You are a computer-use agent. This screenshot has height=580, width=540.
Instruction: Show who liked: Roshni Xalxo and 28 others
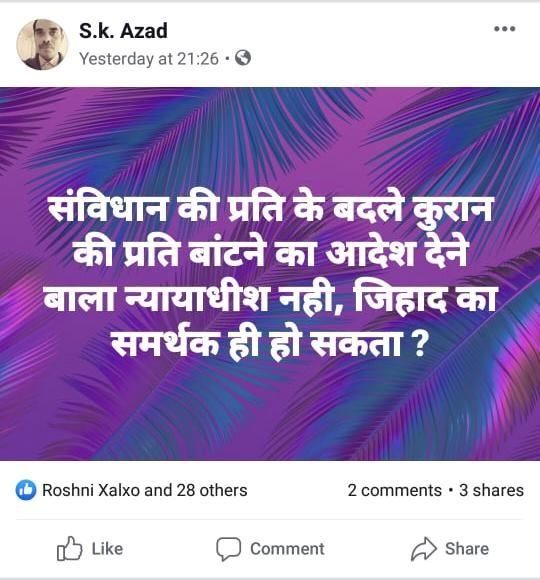pos(145,490)
